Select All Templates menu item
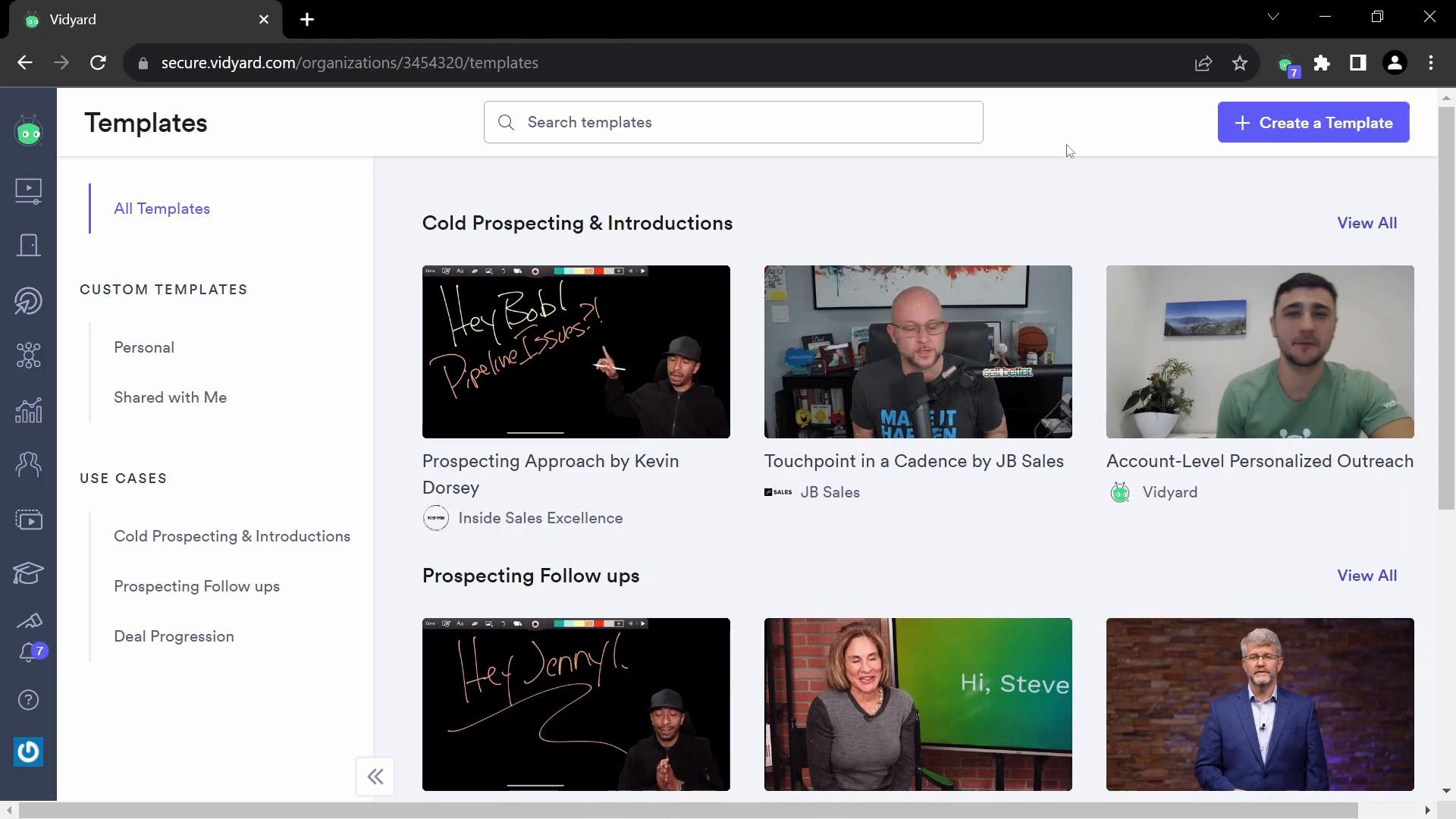Screen dimensions: 1456x819 162,208
